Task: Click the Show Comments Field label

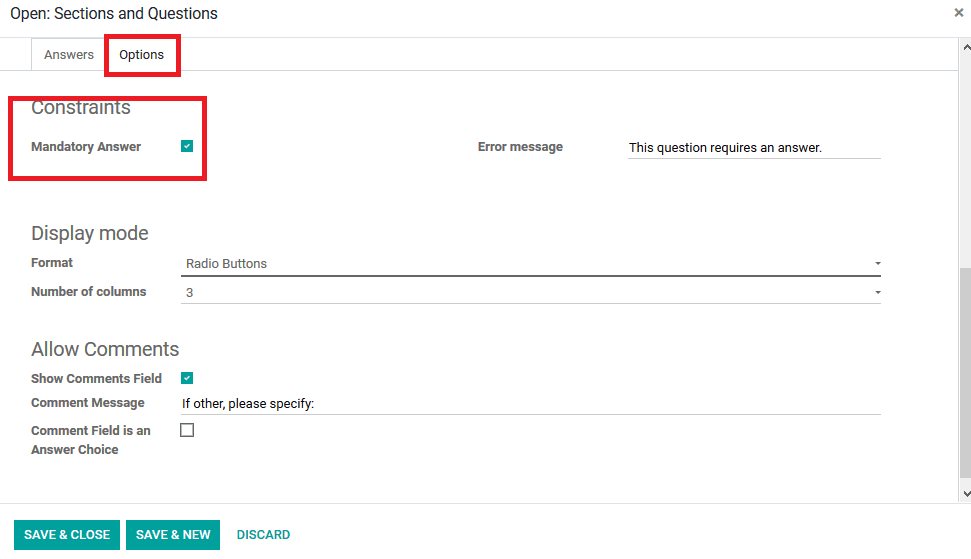Action: [97, 378]
